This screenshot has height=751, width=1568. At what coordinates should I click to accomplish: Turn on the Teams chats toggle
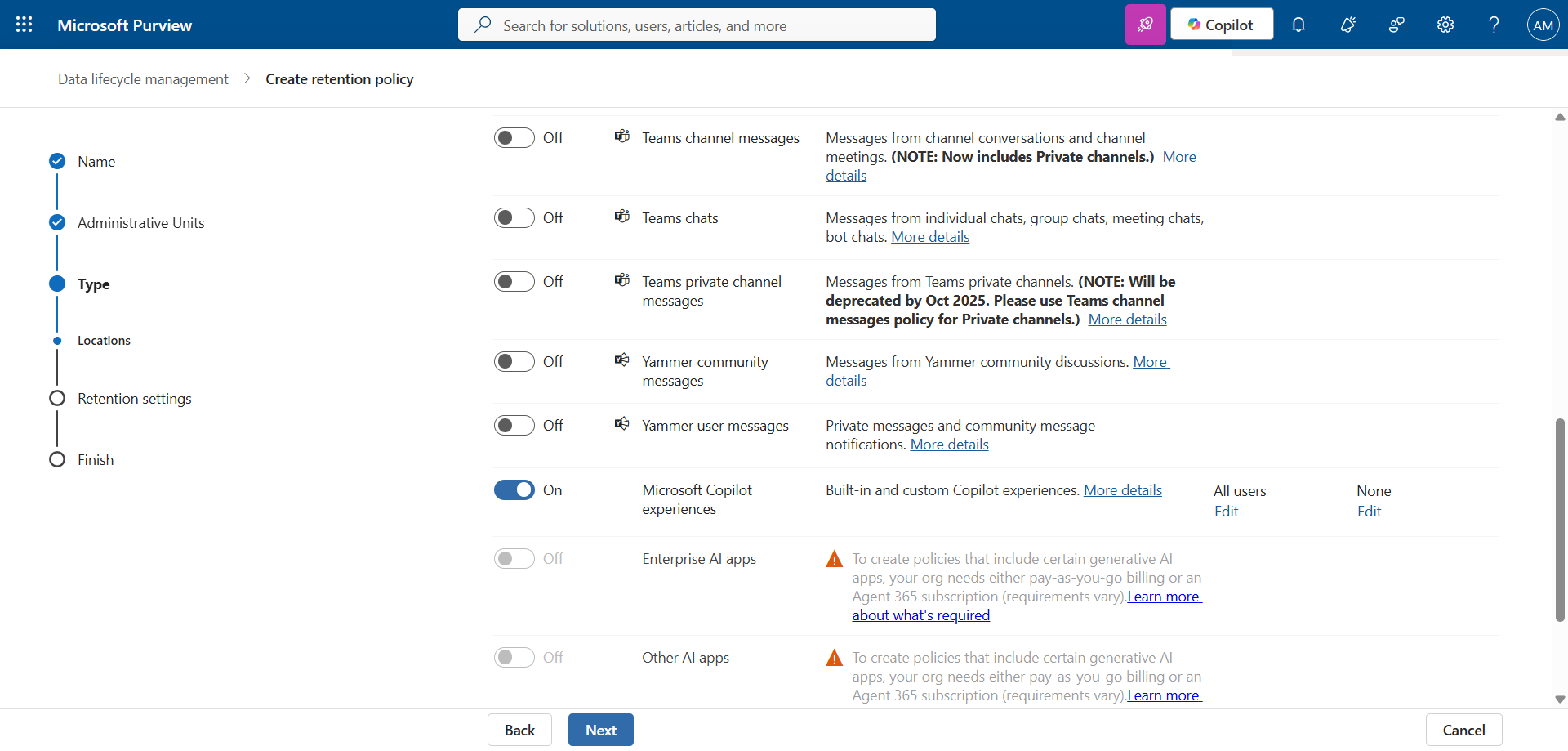click(514, 217)
